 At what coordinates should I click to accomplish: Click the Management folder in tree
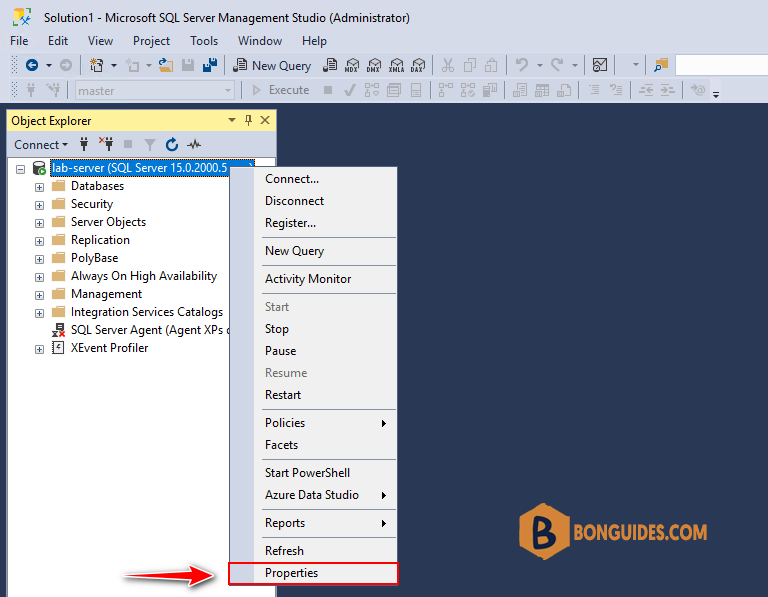coord(106,294)
